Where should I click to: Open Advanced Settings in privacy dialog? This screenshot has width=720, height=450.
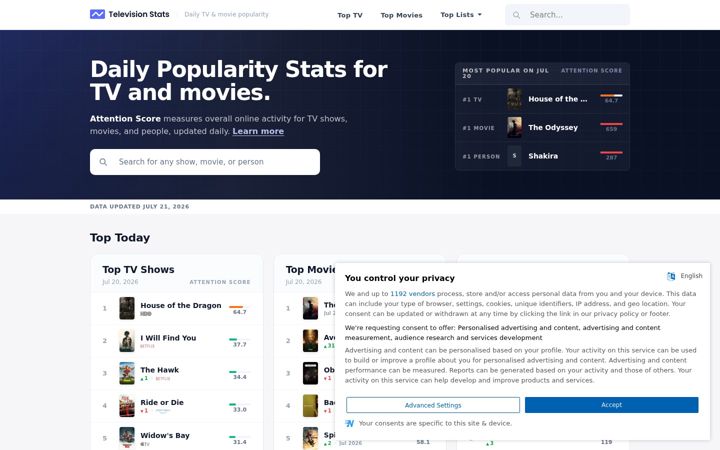(x=433, y=405)
